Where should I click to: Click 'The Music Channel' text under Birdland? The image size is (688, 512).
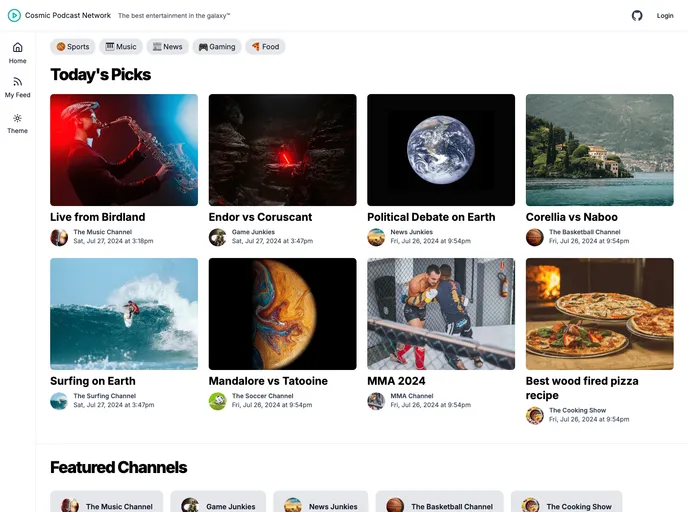[103, 232]
